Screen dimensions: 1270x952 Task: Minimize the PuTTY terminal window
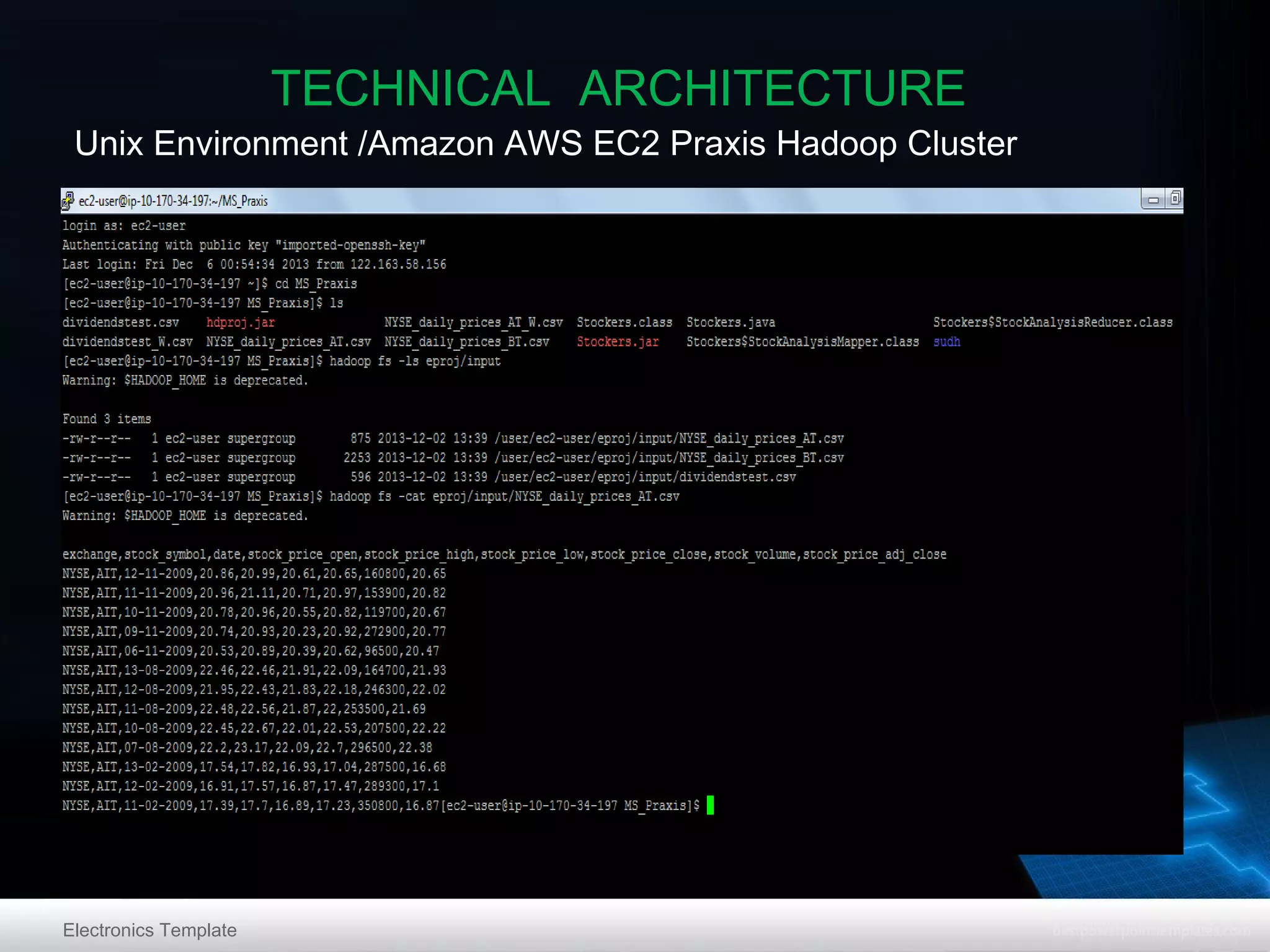click(x=1153, y=200)
